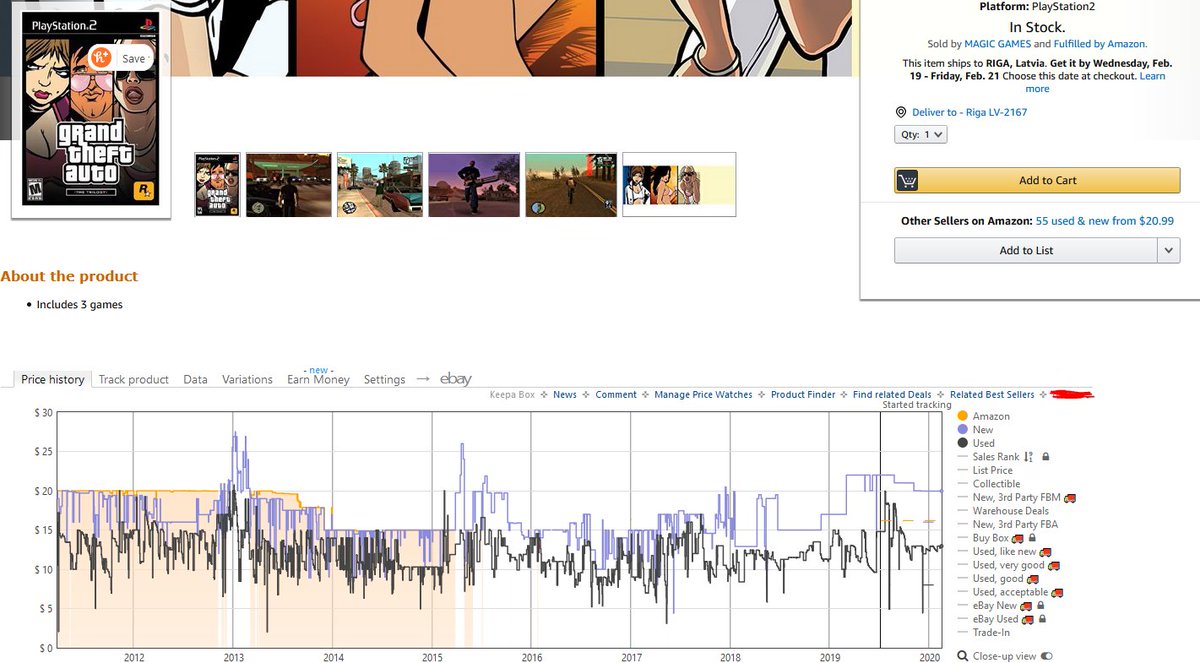Image resolution: width=1200 pixels, height=663 pixels.
Task: Select the GTA trilogy cover thumbnail
Action: [x=217, y=185]
